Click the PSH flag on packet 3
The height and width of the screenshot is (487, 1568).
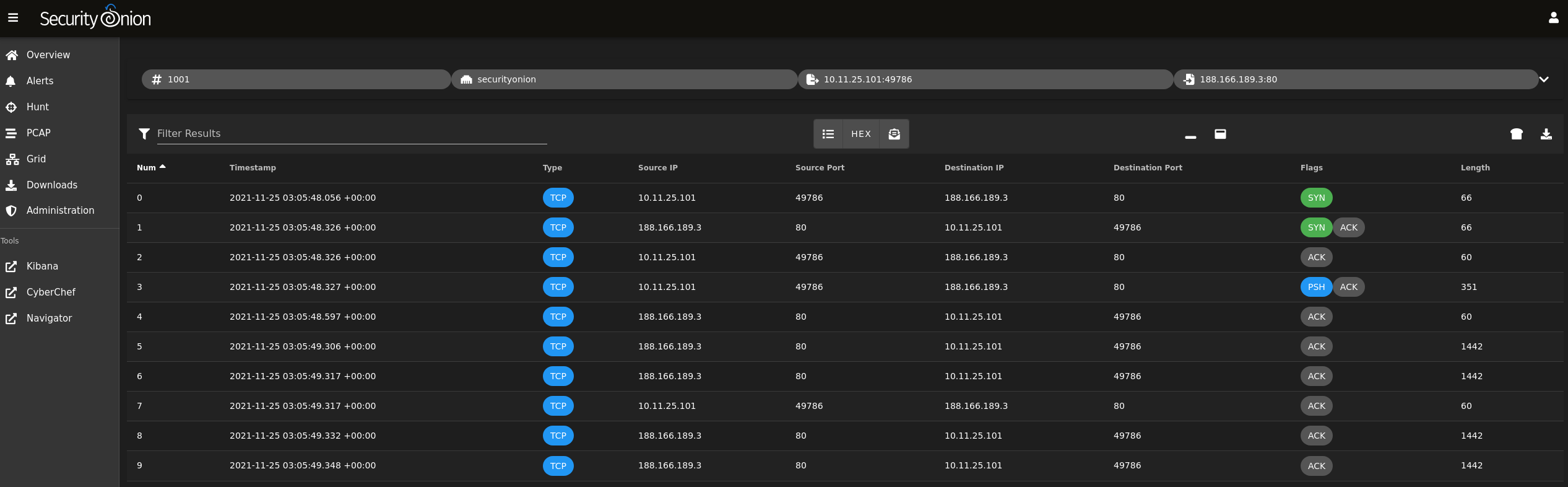coord(1316,287)
